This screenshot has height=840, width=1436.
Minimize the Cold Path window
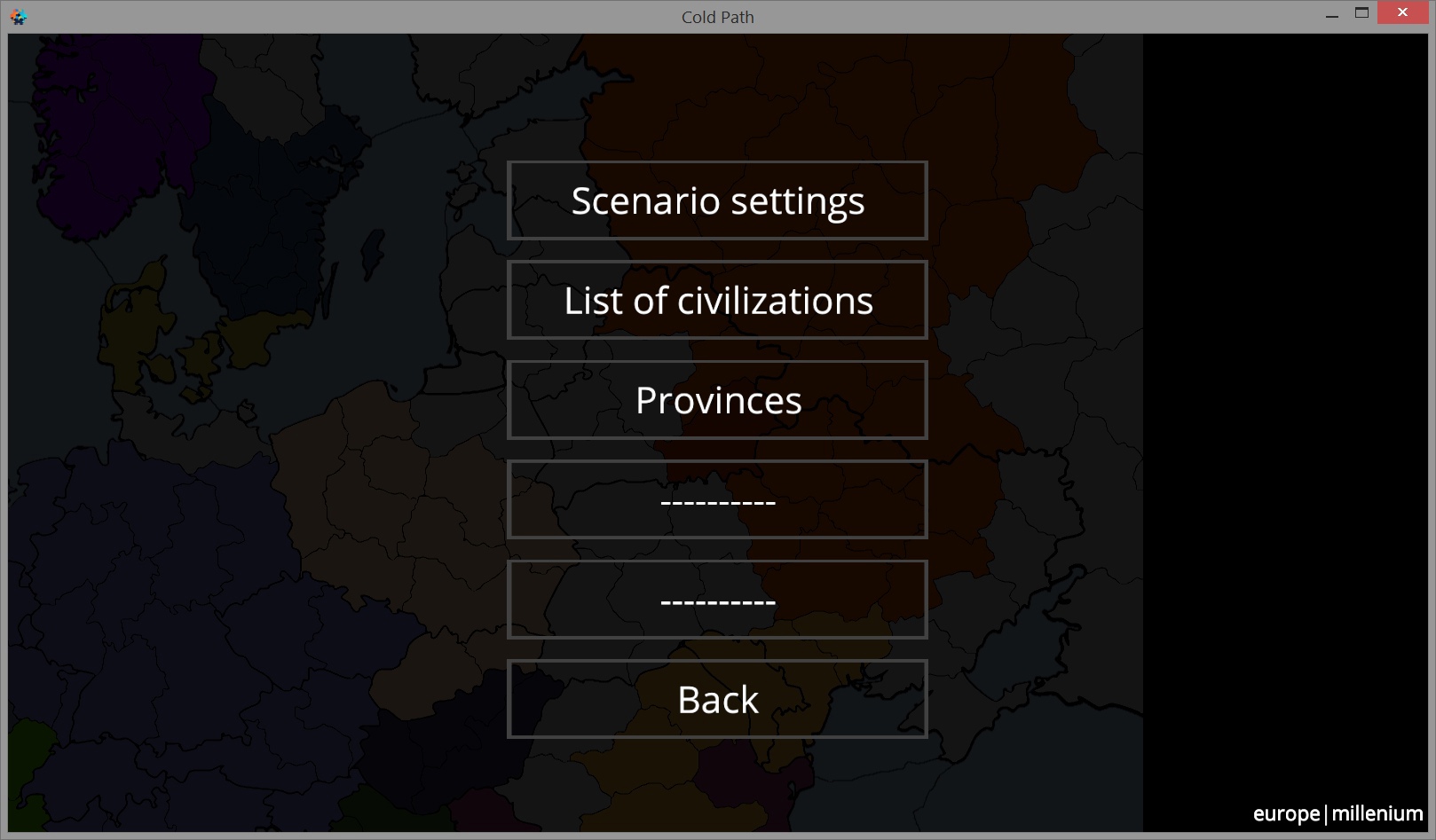pyautogui.click(x=1331, y=15)
